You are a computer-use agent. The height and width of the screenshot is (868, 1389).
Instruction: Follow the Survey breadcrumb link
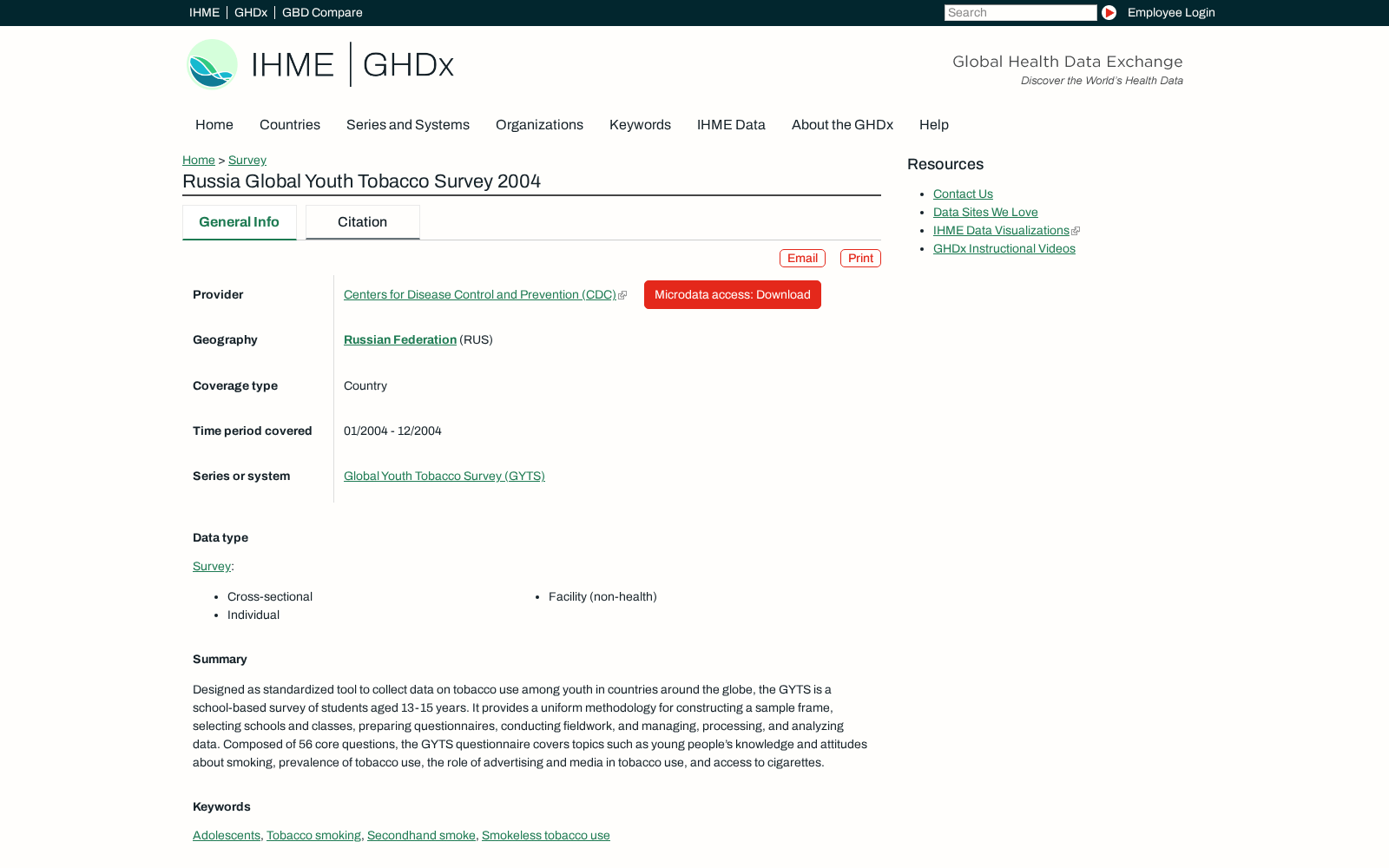(x=247, y=161)
